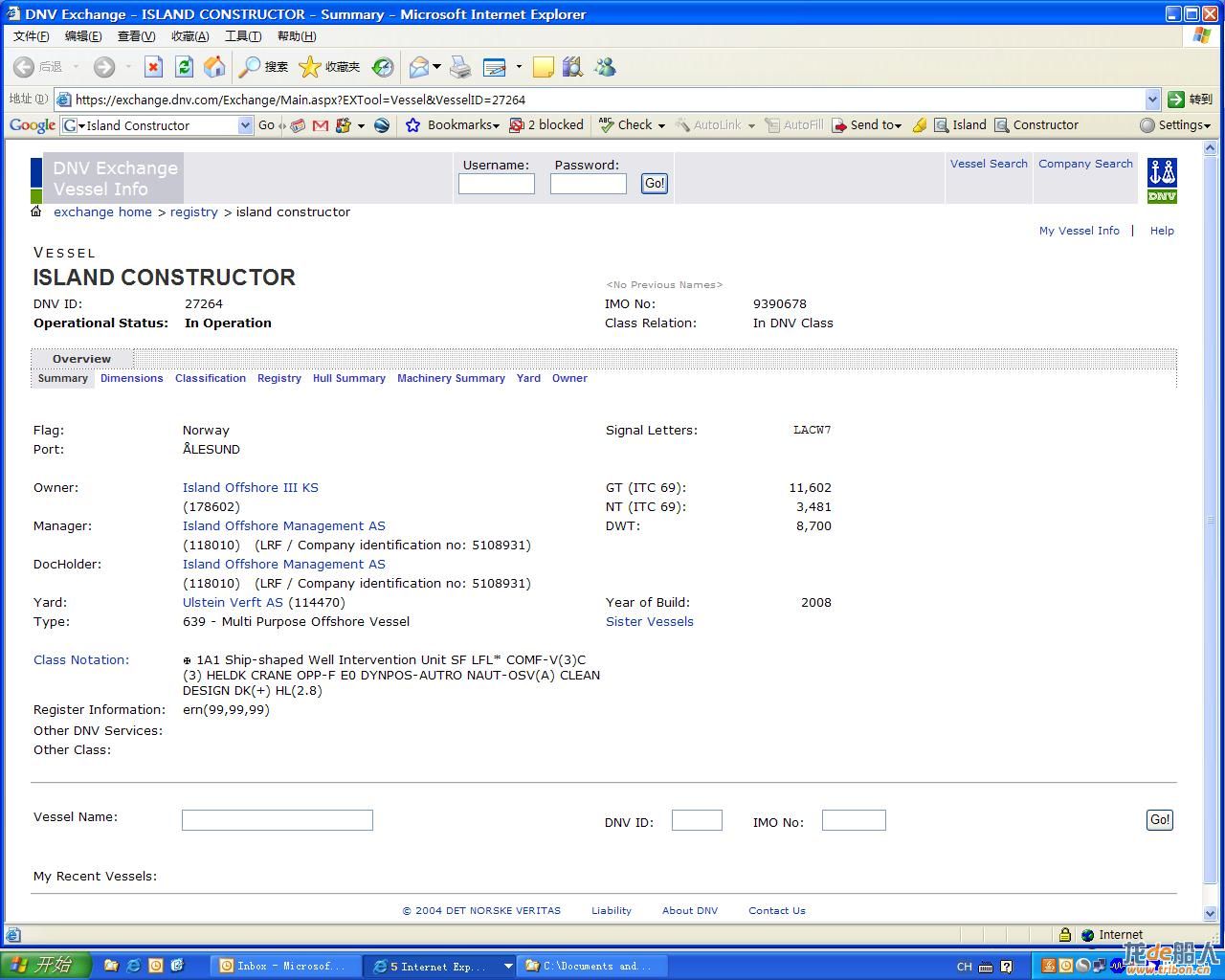Click the highlighter pen icon

point(919,125)
